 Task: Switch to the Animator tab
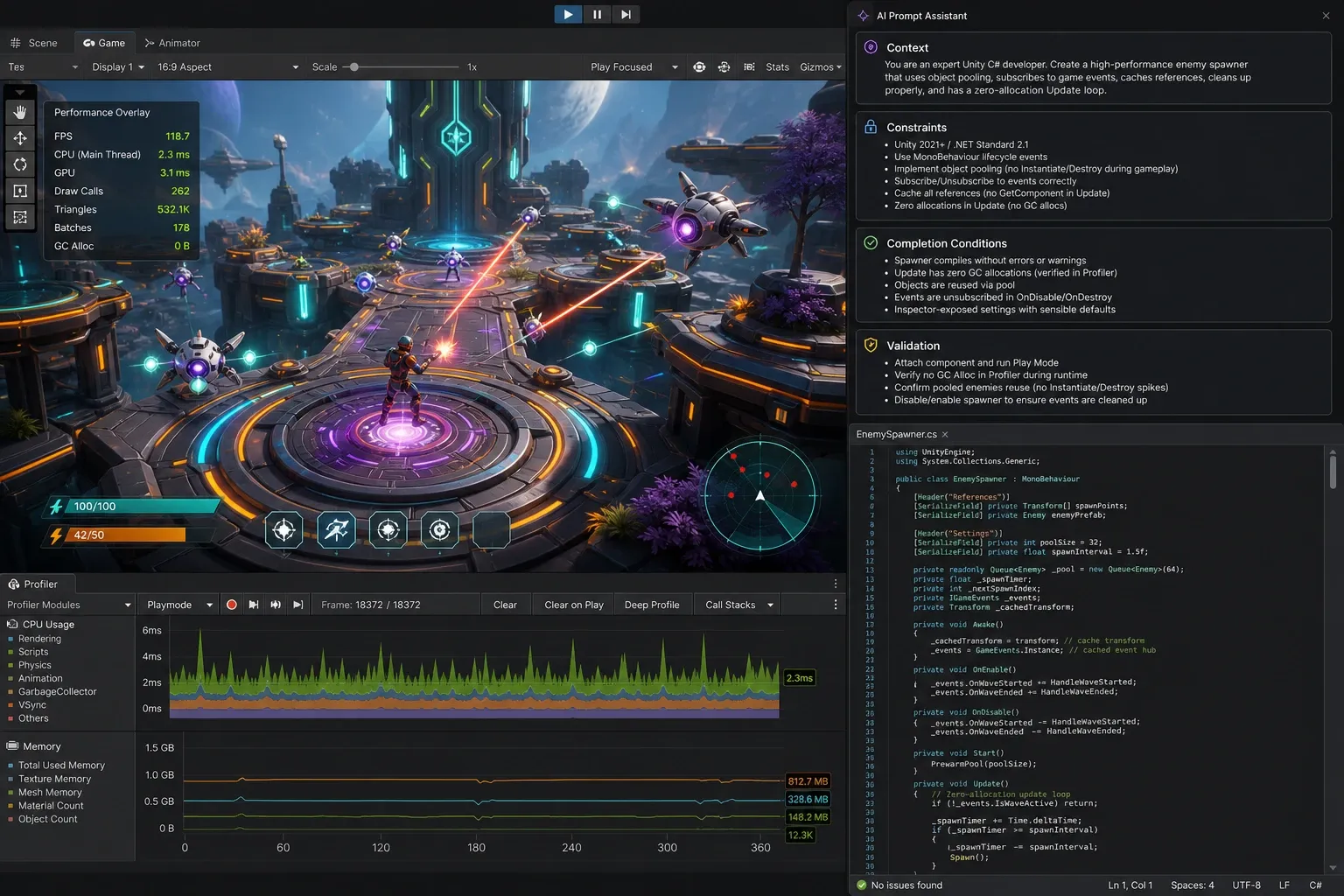pos(172,43)
